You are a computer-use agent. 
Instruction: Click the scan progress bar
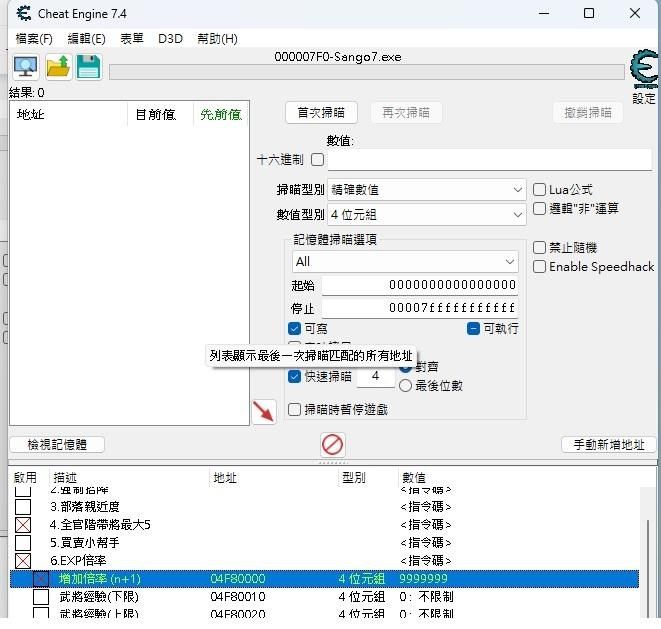366,72
